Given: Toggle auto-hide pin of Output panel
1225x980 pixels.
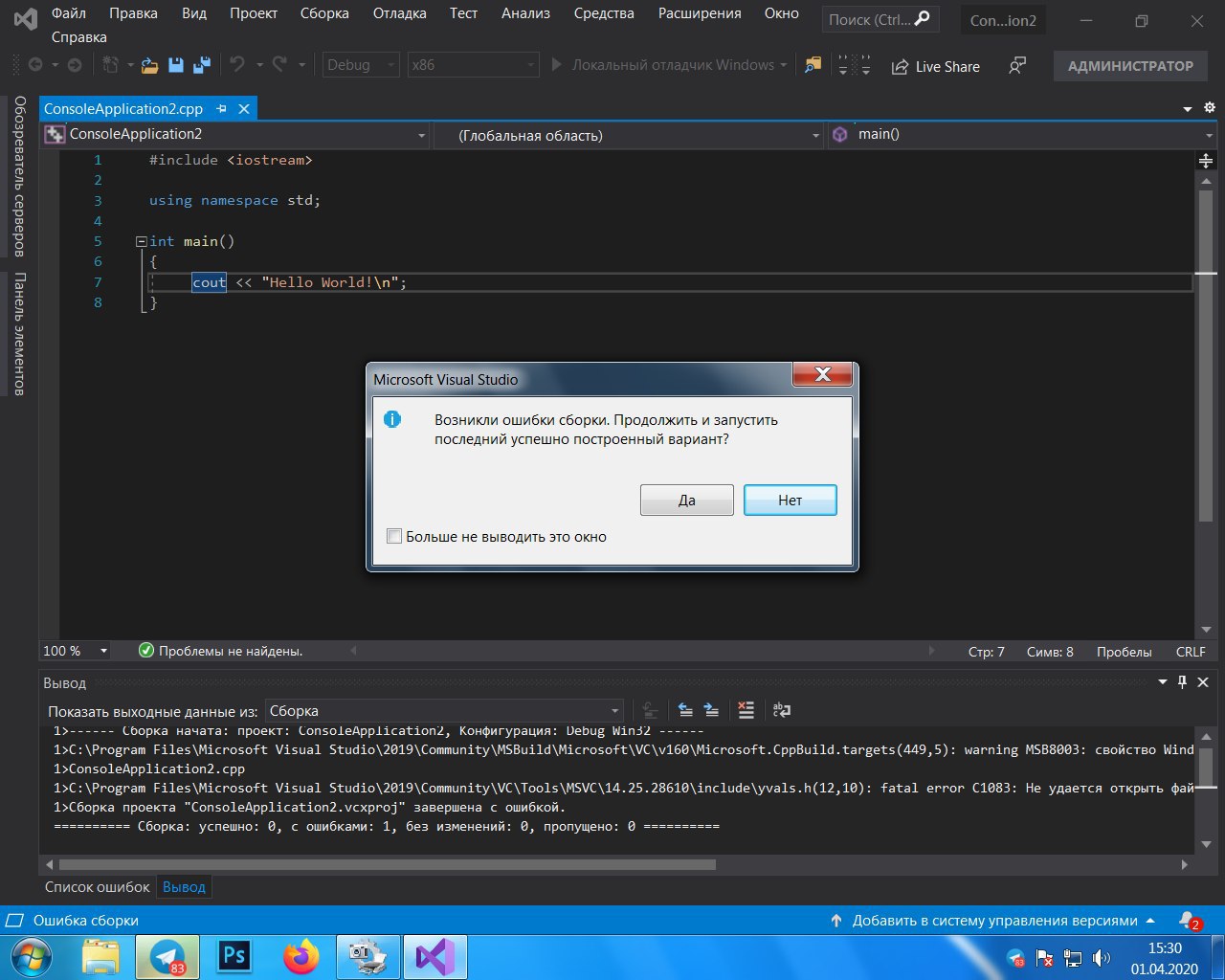Looking at the screenshot, I should tap(1183, 682).
